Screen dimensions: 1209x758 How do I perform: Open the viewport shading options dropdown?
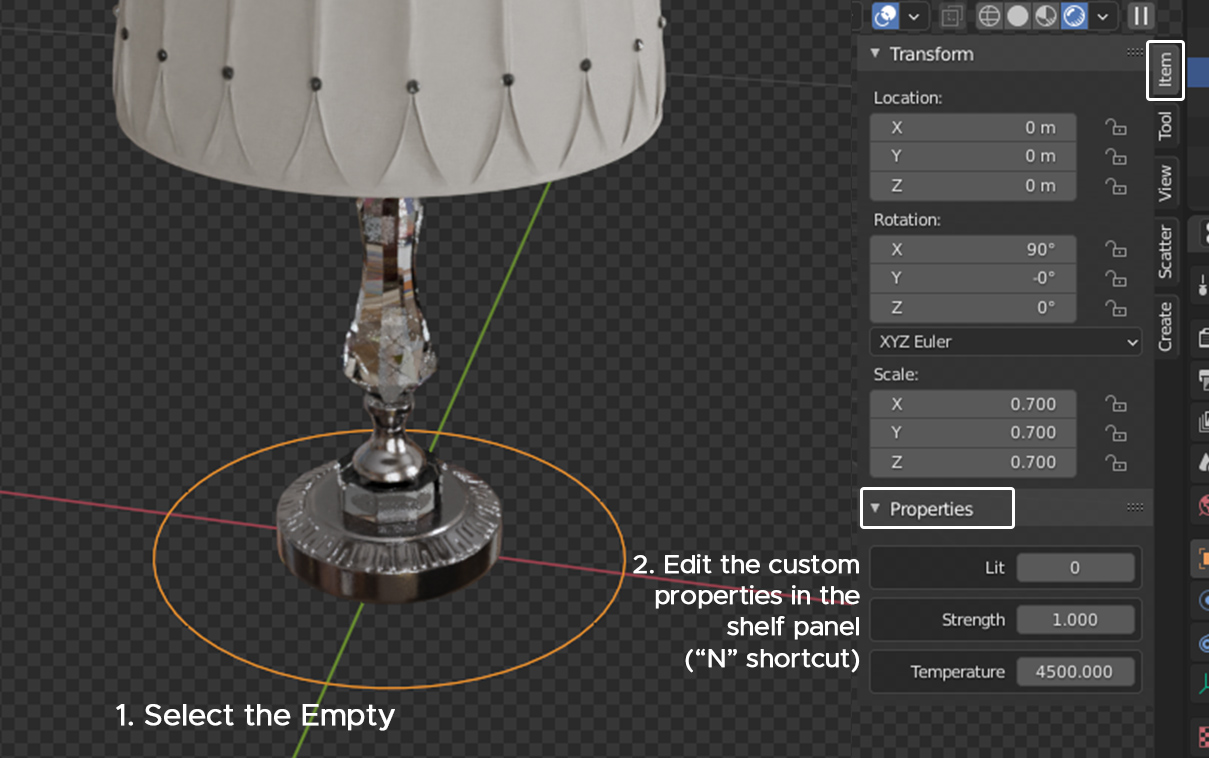1102,16
